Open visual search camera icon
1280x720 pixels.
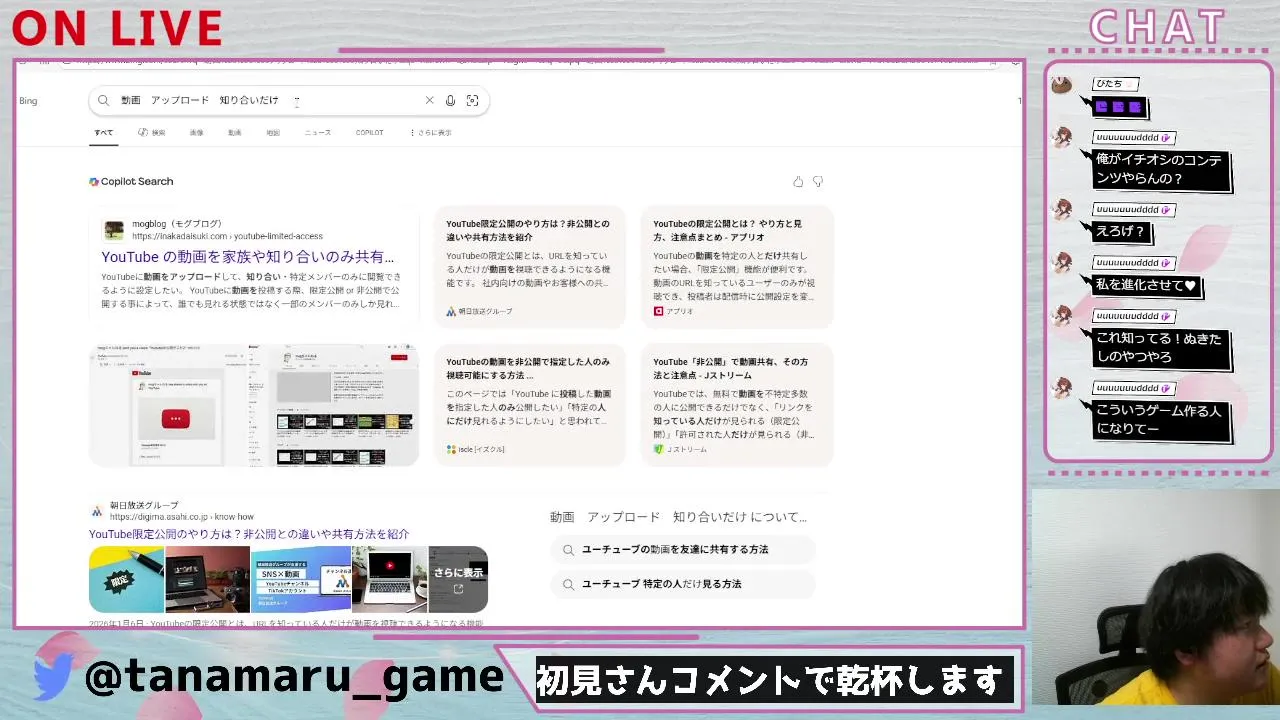coord(472,101)
